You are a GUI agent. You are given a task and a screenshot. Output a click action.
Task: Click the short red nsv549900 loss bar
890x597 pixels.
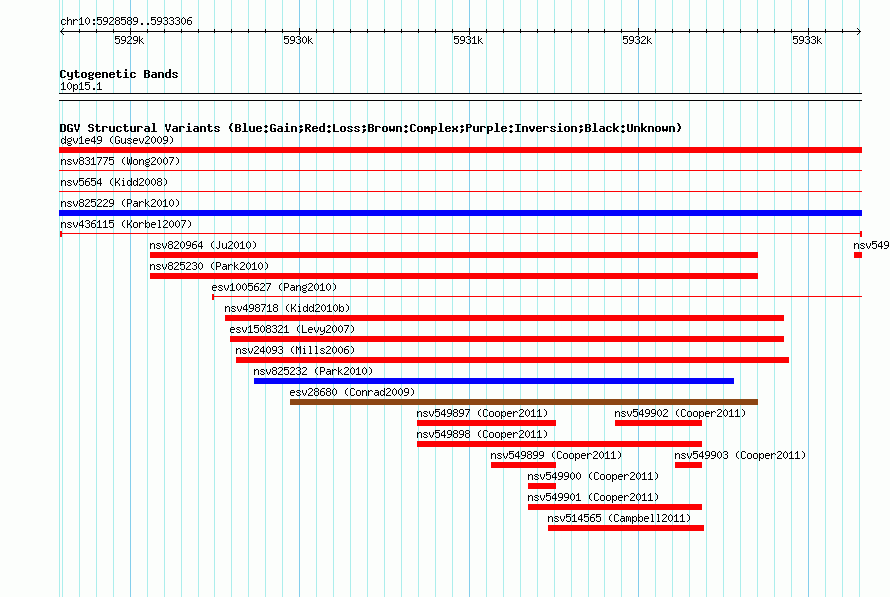click(541, 486)
